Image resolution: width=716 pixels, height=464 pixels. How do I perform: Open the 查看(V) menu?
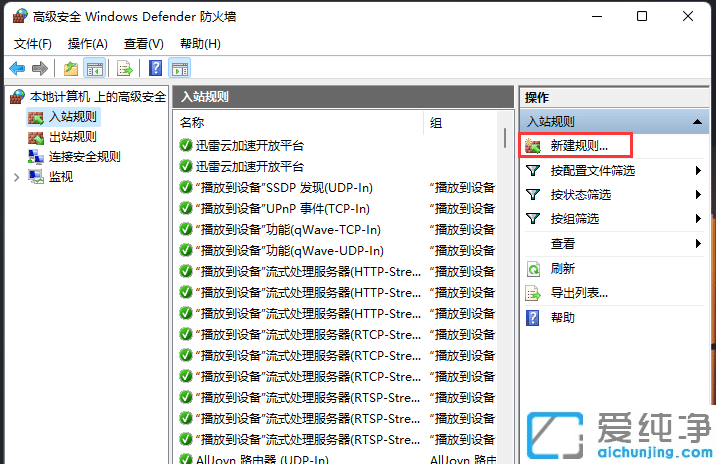[144, 44]
